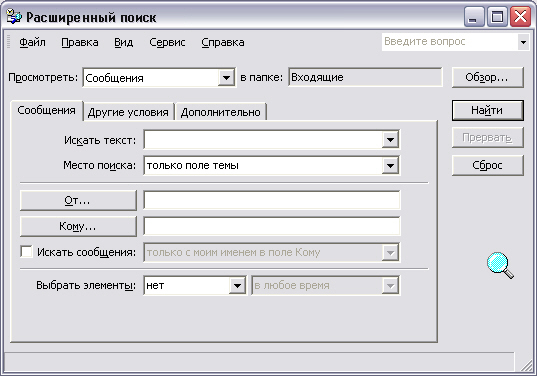
Task: Click the Advanced Find window title icon
Action: 14,16
